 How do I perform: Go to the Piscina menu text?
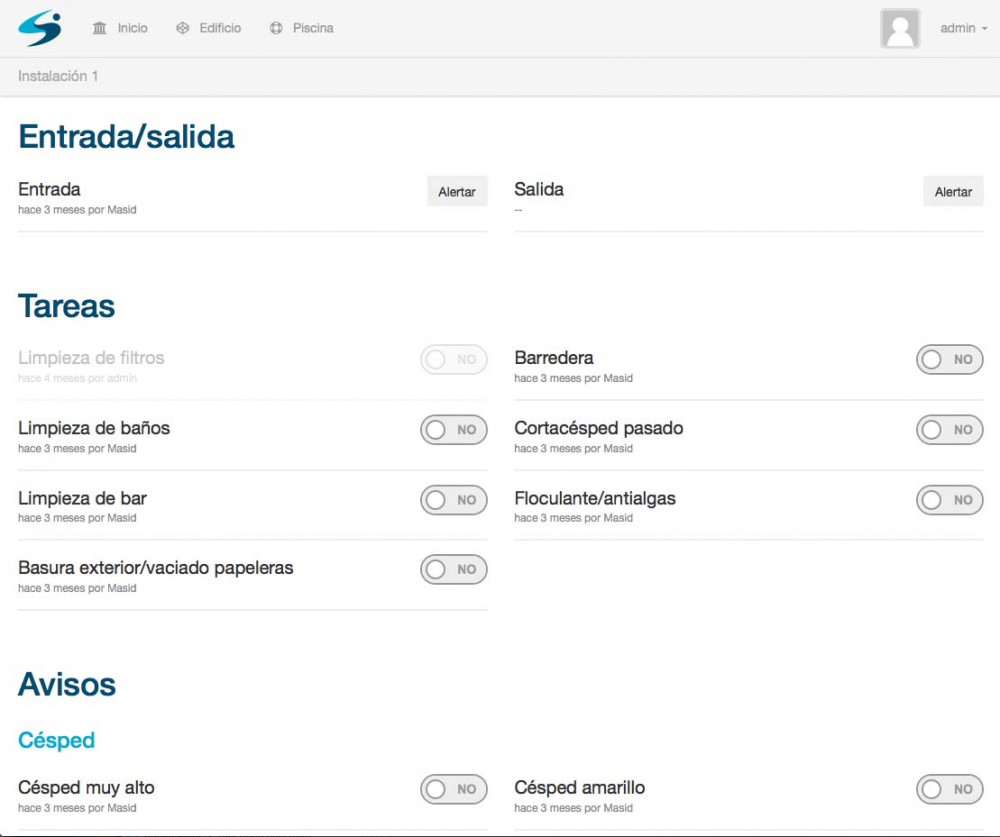313,28
